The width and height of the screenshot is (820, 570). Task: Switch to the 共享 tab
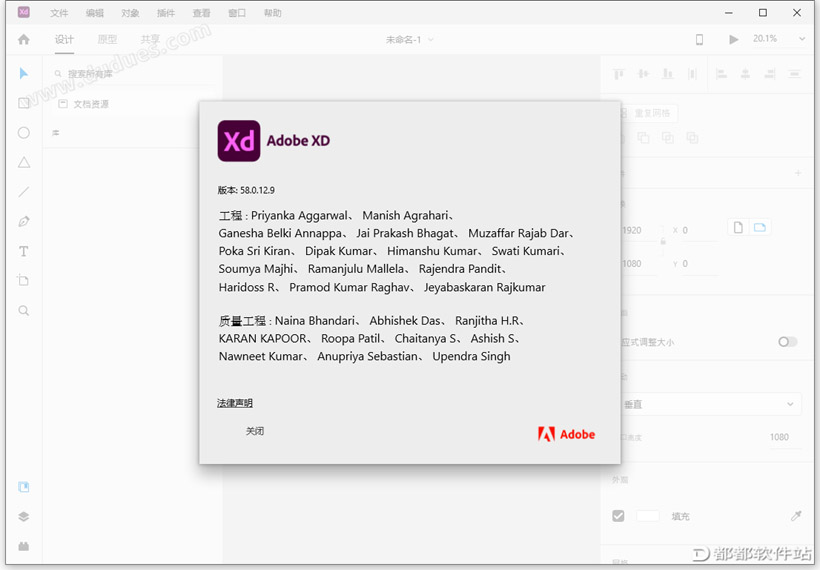[x=150, y=39]
